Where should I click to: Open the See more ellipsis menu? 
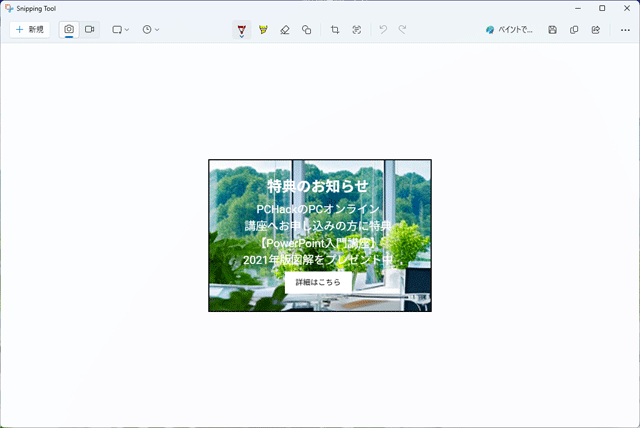(625, 30)
